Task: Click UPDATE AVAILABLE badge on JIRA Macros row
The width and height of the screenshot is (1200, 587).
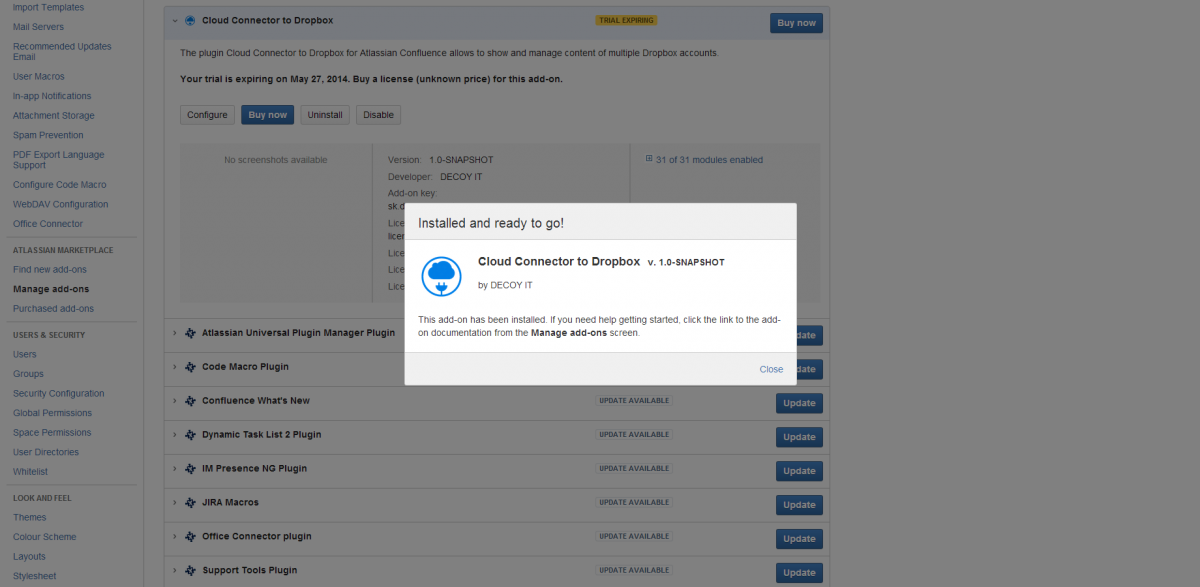Action: pos(634,502)
